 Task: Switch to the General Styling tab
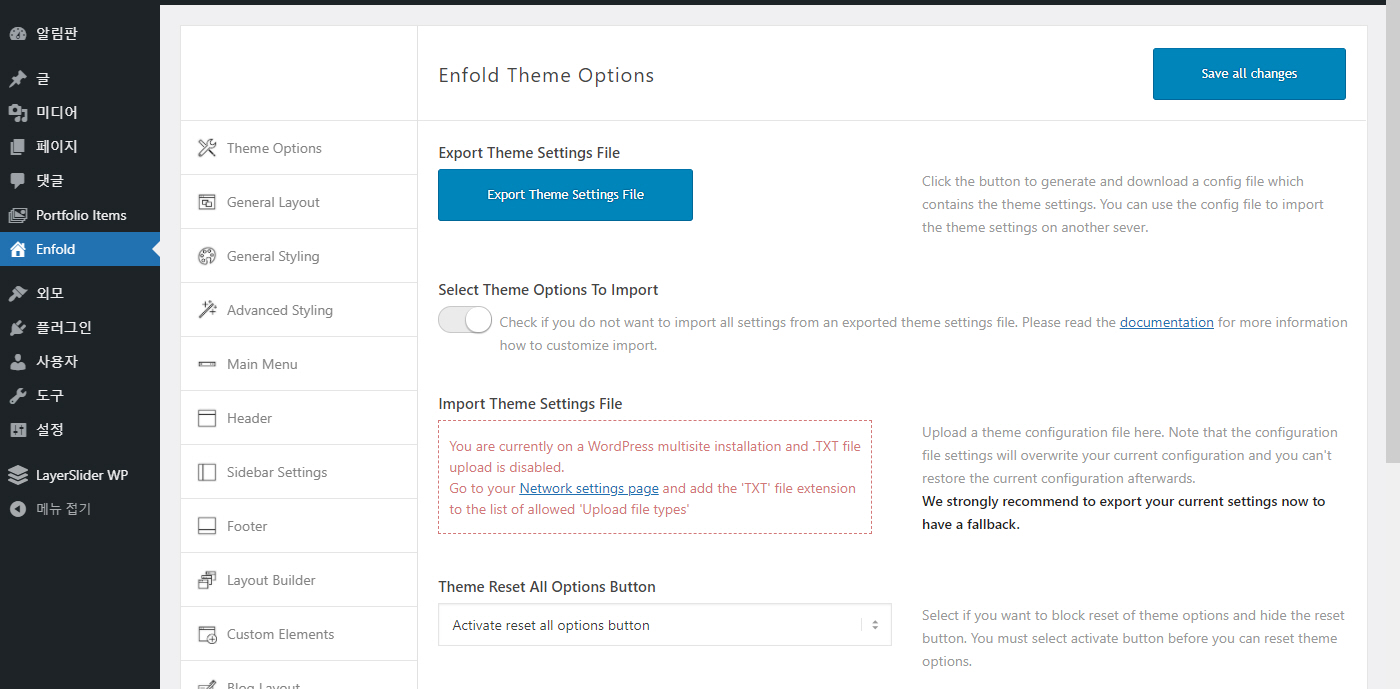(299, 256)
